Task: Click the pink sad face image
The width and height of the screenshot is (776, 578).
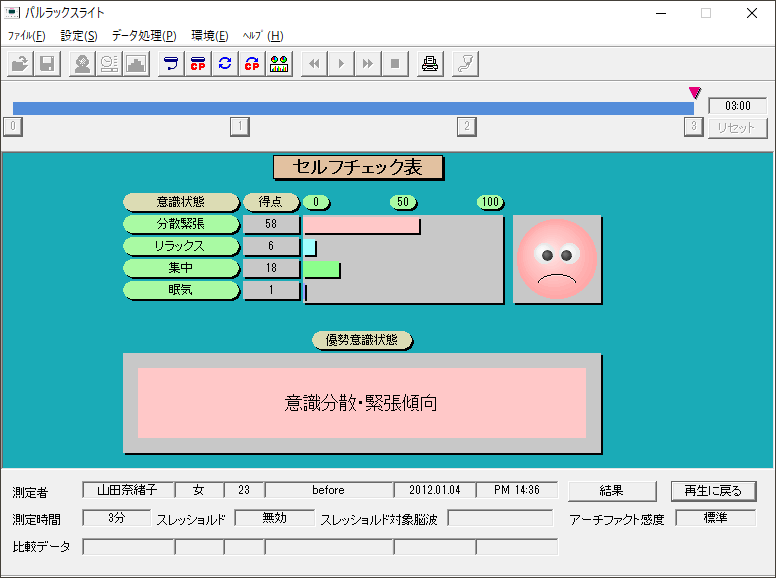Action: 557,259
